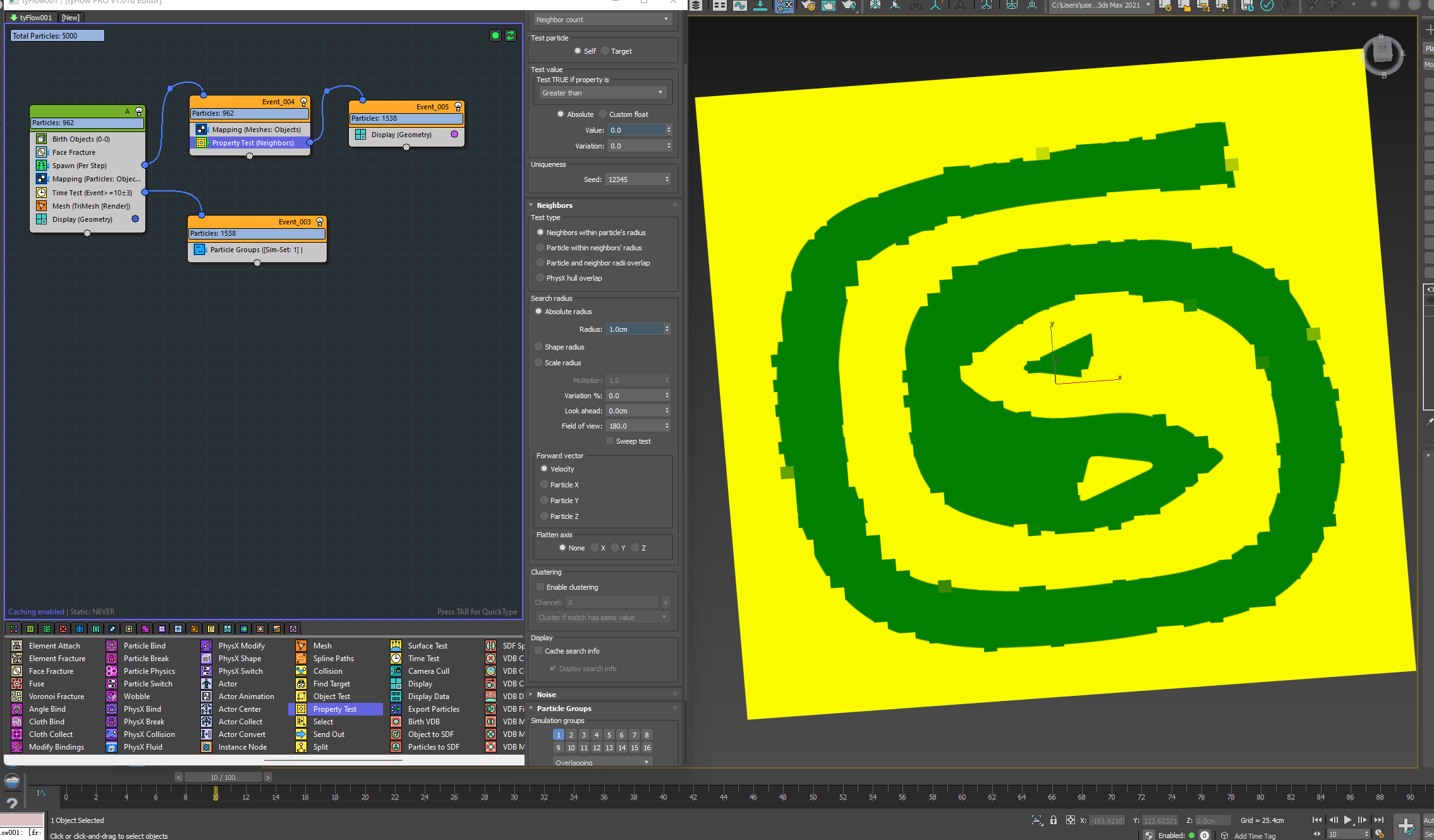
Task: Open the Neighbor count dropdown
Action: click(602, 20)
